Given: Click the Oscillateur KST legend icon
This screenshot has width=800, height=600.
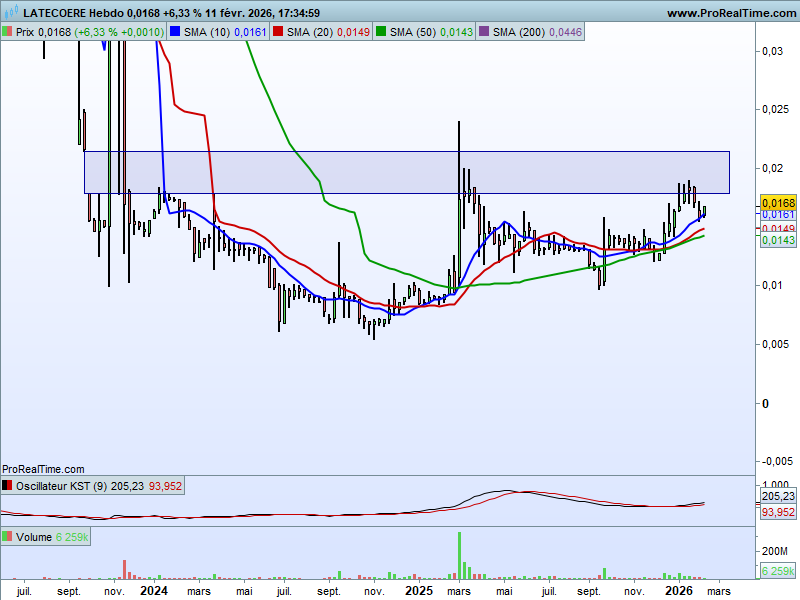Looking at the screenshot, I should 7,486.
